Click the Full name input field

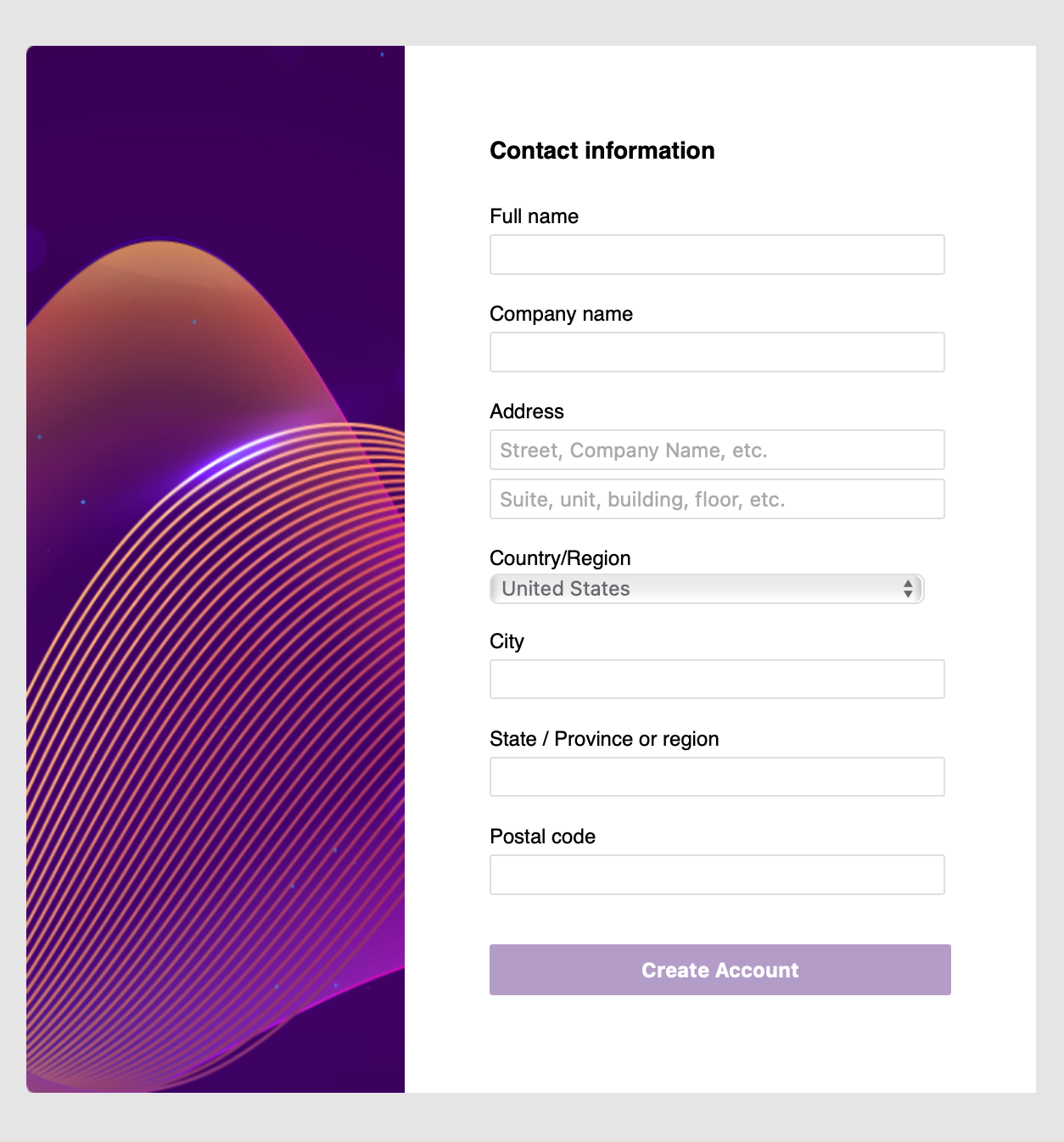tap(717, 255)
